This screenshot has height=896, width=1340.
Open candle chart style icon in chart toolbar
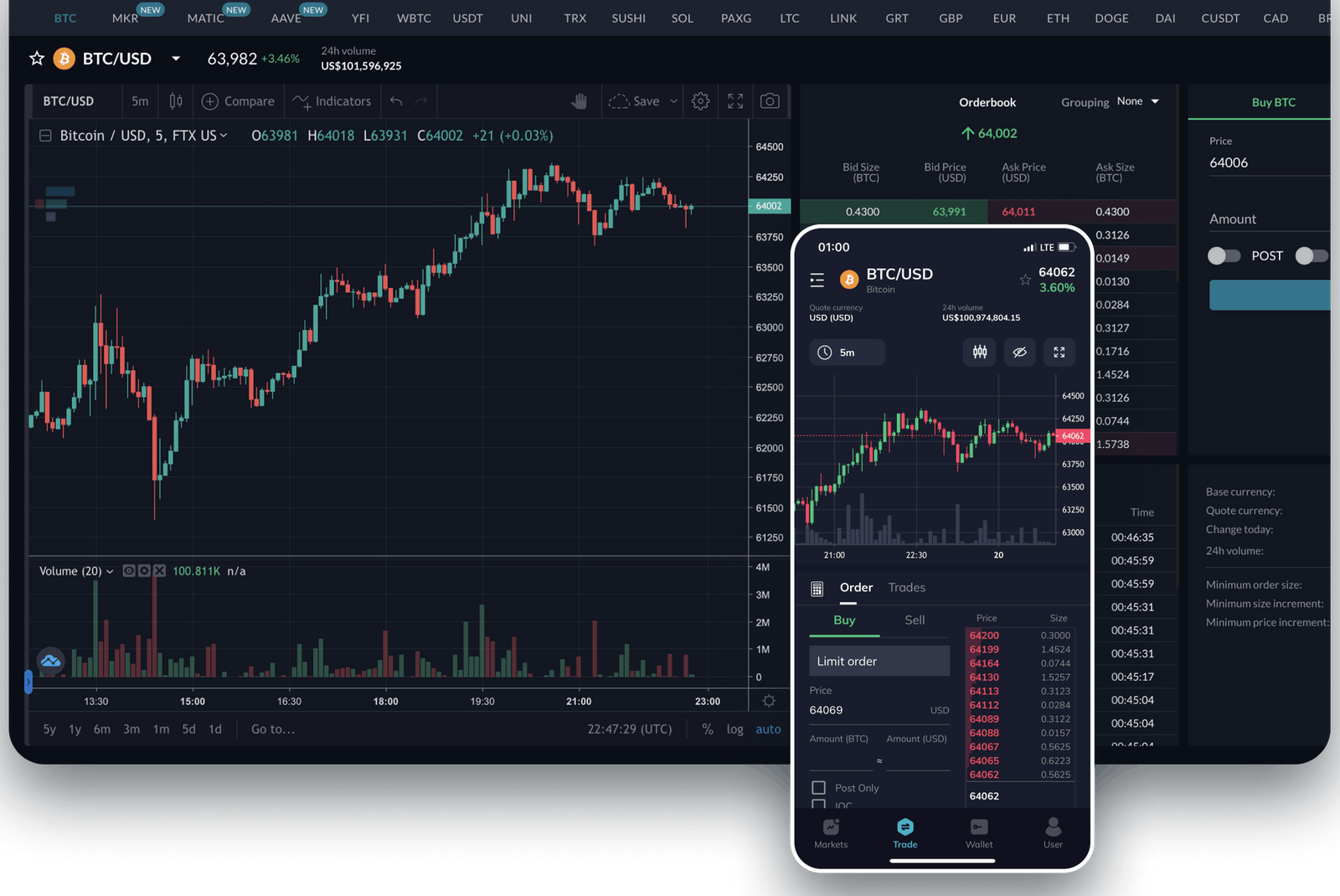(176, 101)
